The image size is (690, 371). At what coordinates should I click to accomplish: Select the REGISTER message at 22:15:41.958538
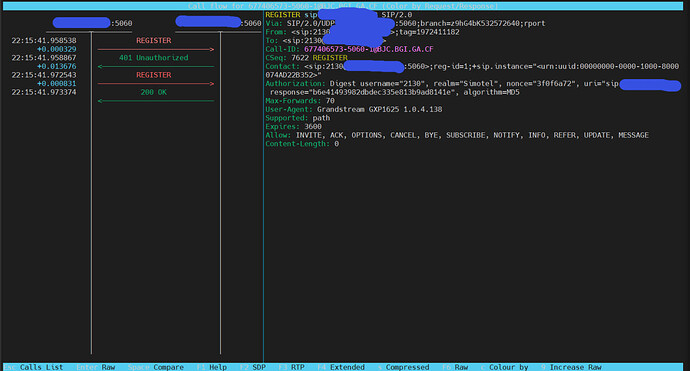154,40
